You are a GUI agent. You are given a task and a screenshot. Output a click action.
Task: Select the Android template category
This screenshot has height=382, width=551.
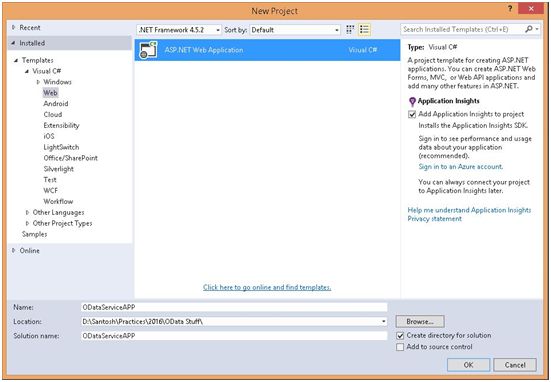click(56, 104)
